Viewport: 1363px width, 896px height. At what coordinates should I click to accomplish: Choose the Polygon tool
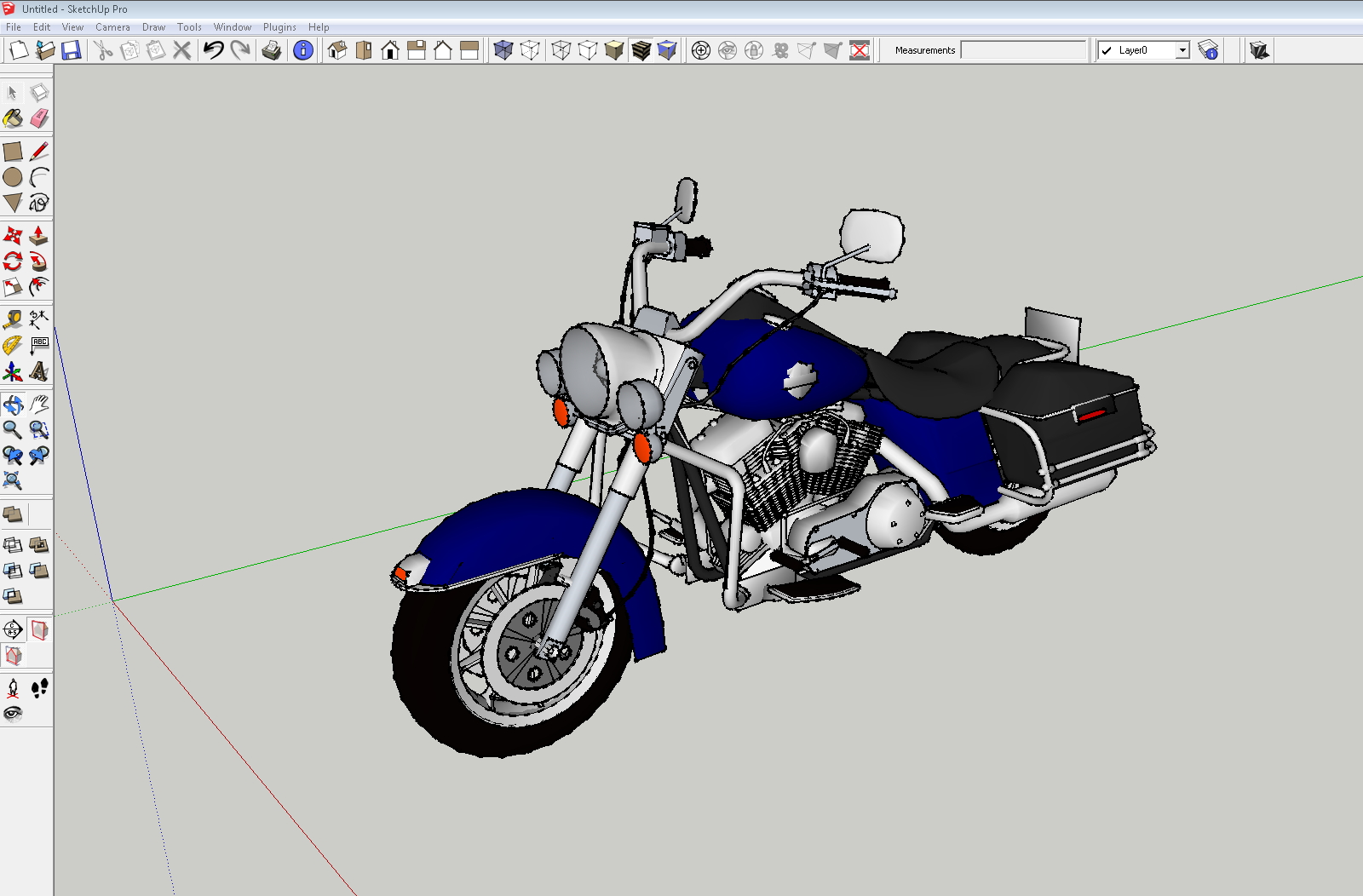(x=13, y=203)
